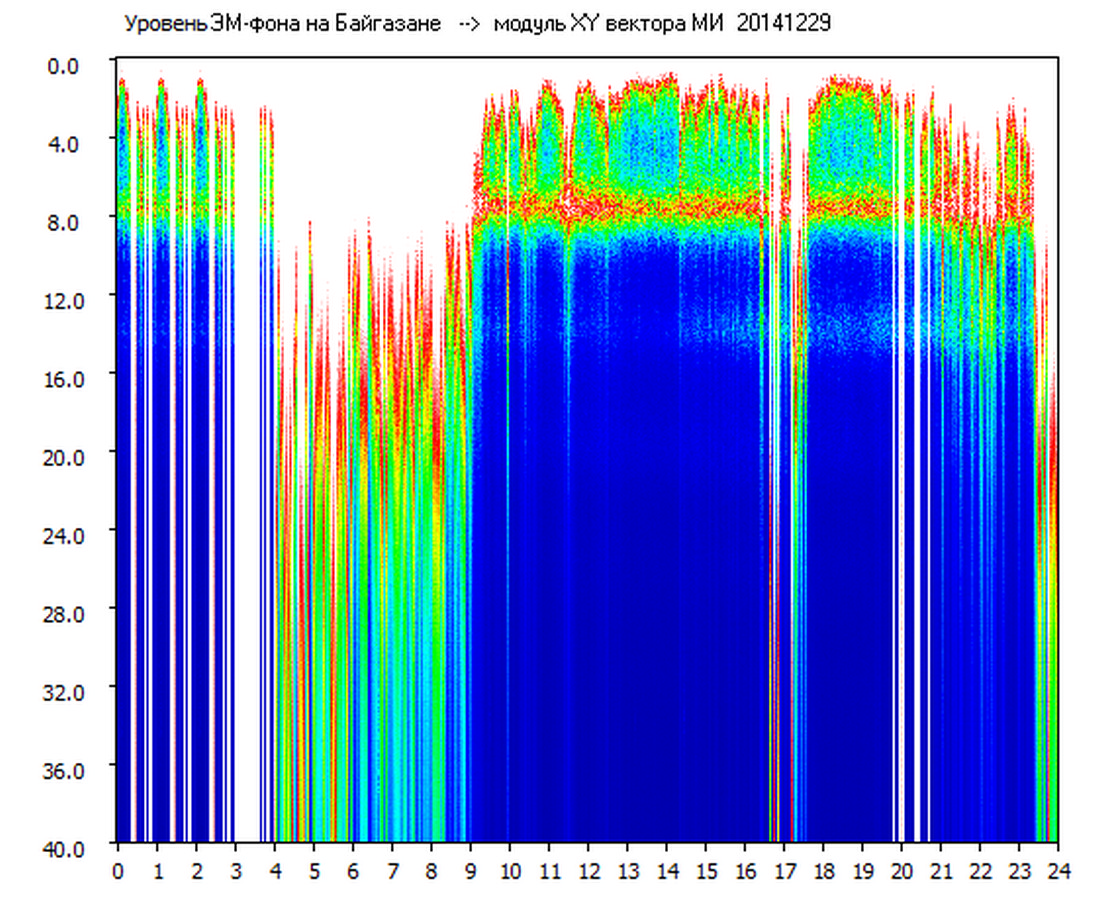Viewport: 1096px width, 900px height.
Task: Select the hour 12 tick label
Action: click(588, 871)
